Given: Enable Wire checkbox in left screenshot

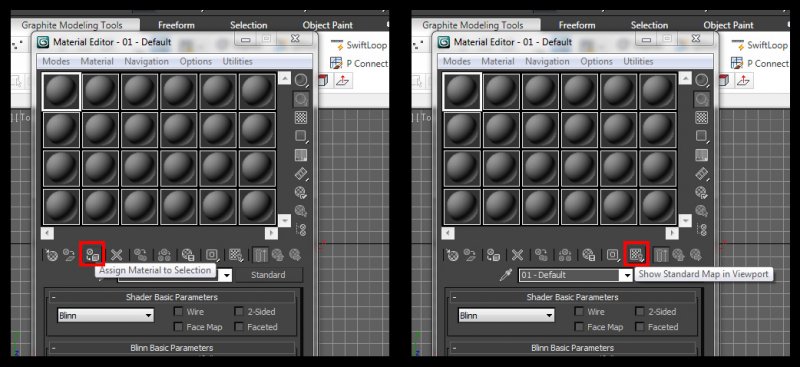Looking at the screenshot, I should [178, 311].
